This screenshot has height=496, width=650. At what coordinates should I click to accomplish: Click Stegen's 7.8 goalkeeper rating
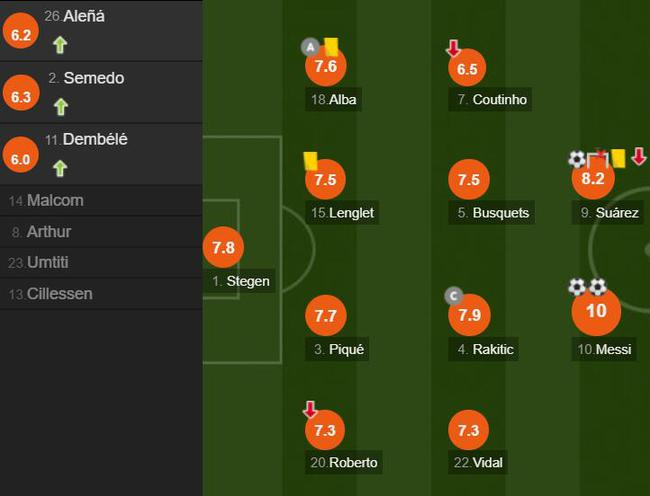pyautogui.click(x=223, y=247)
